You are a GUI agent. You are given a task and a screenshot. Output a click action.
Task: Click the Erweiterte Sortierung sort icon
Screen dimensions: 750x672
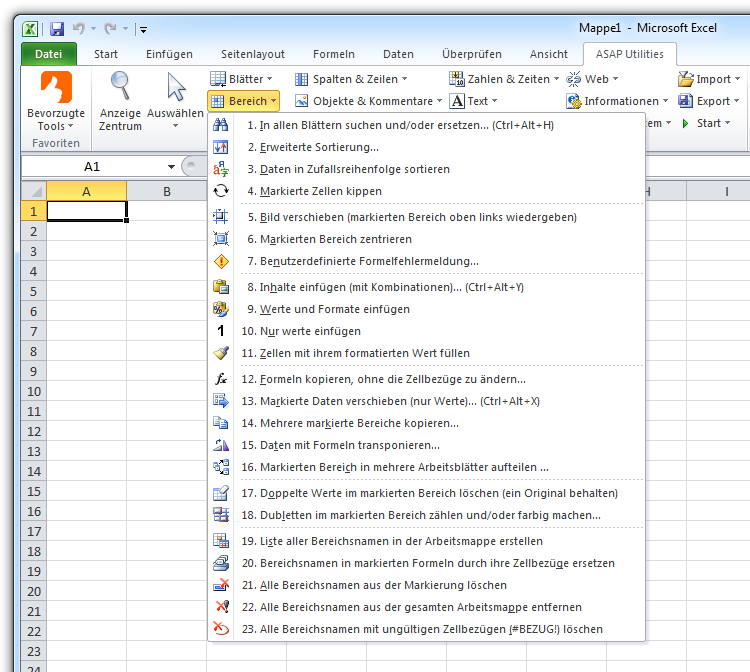click(221, 147)
